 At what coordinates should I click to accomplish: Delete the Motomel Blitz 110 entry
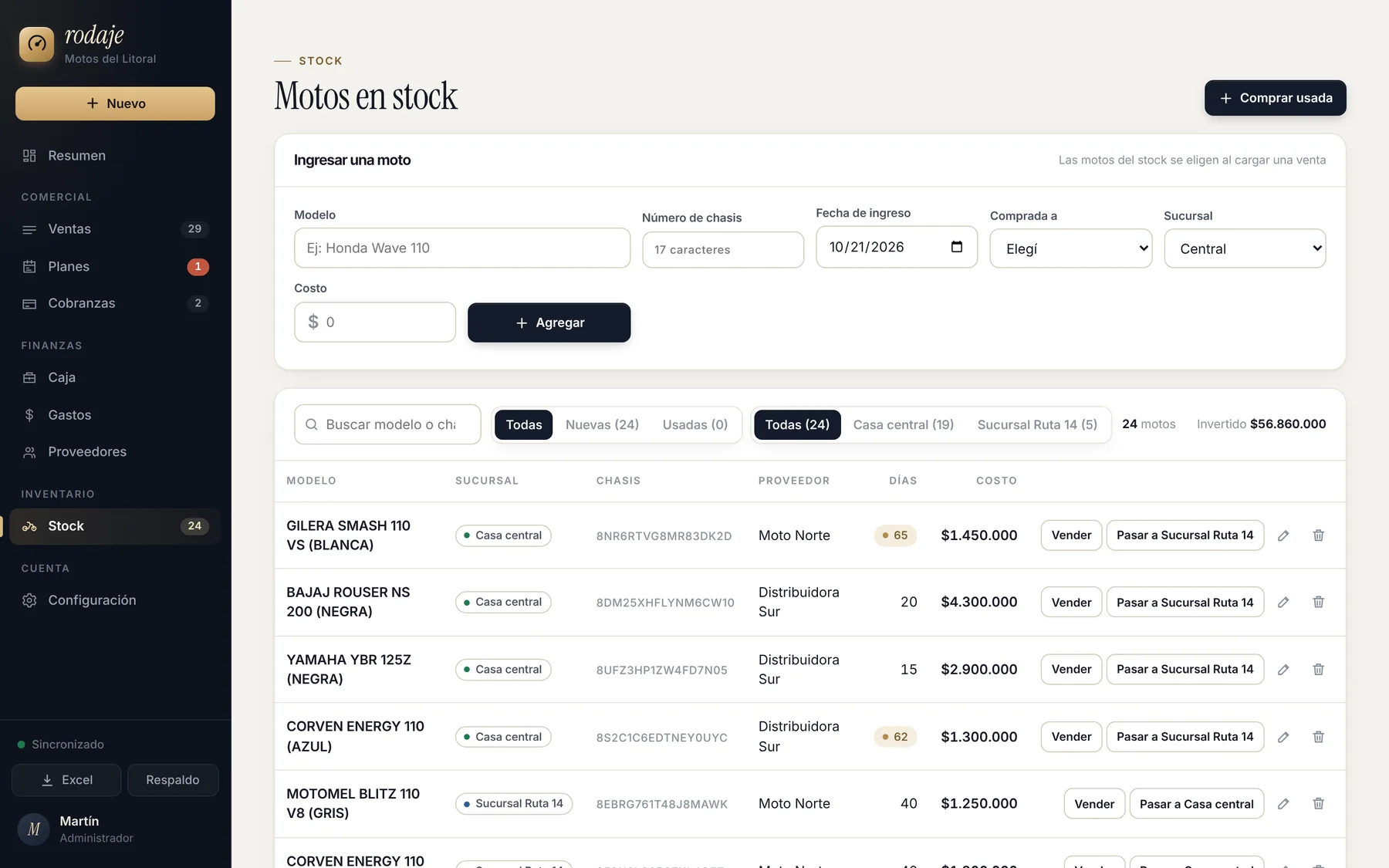click(x=1318, y=804)
